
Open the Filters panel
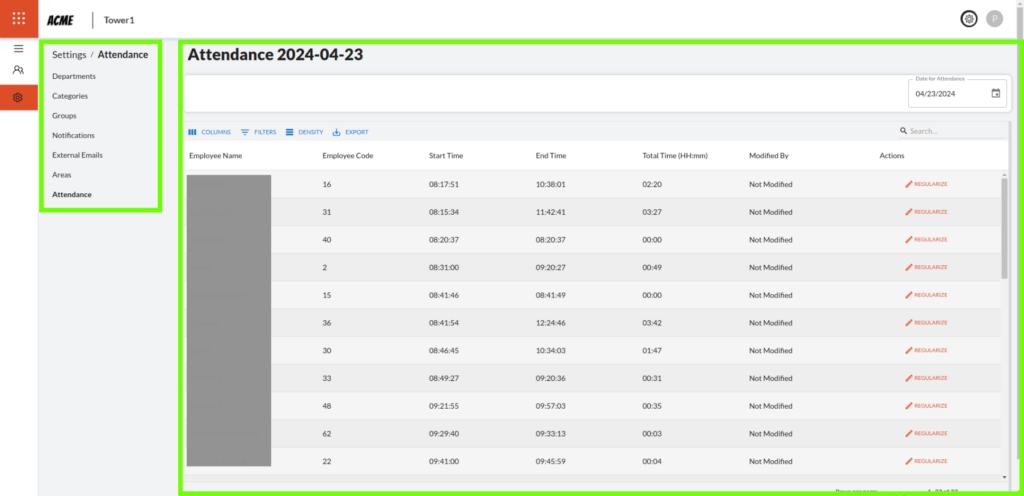(258, 132)
